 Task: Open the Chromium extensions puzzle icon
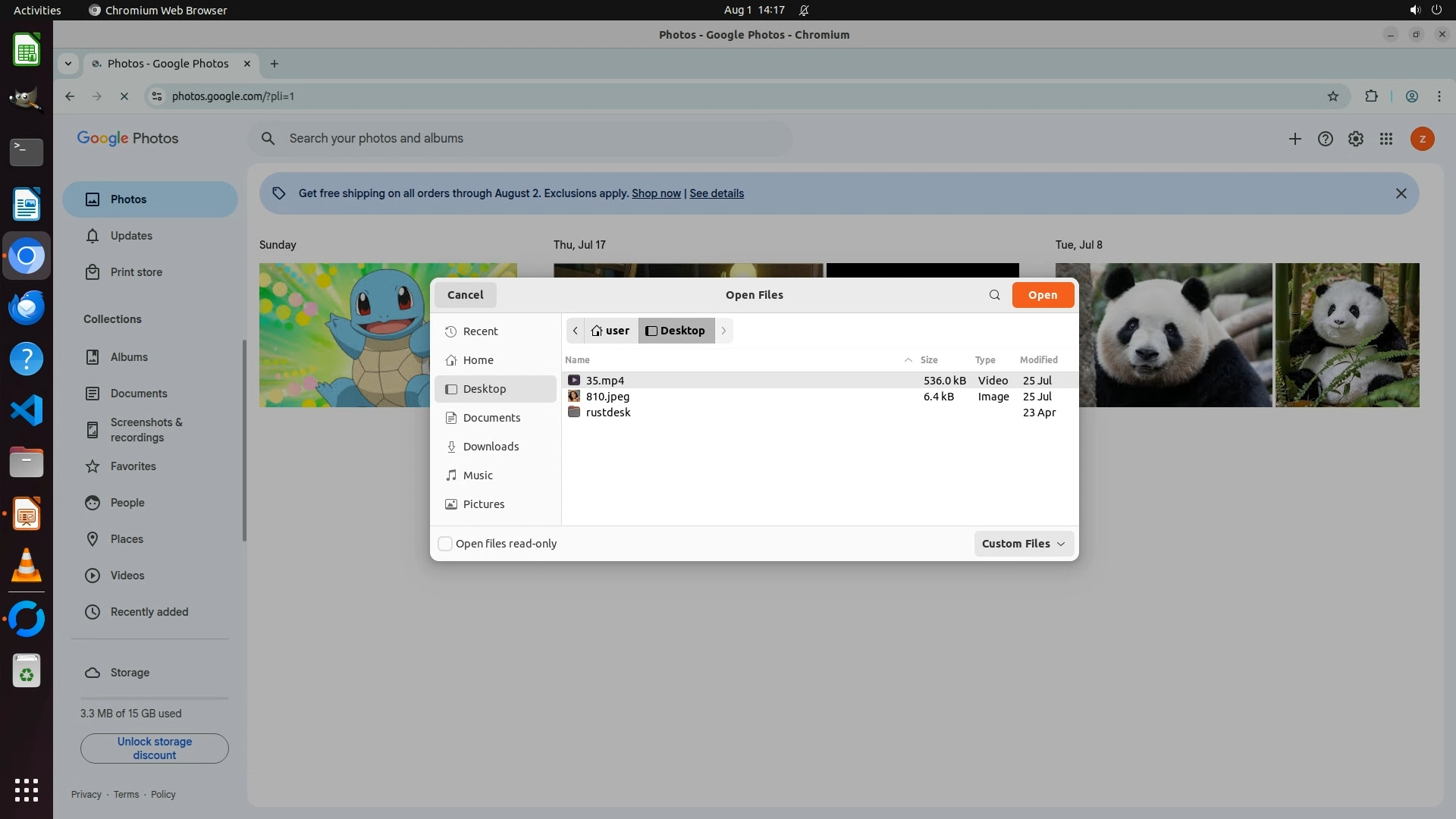(1371, 96)
